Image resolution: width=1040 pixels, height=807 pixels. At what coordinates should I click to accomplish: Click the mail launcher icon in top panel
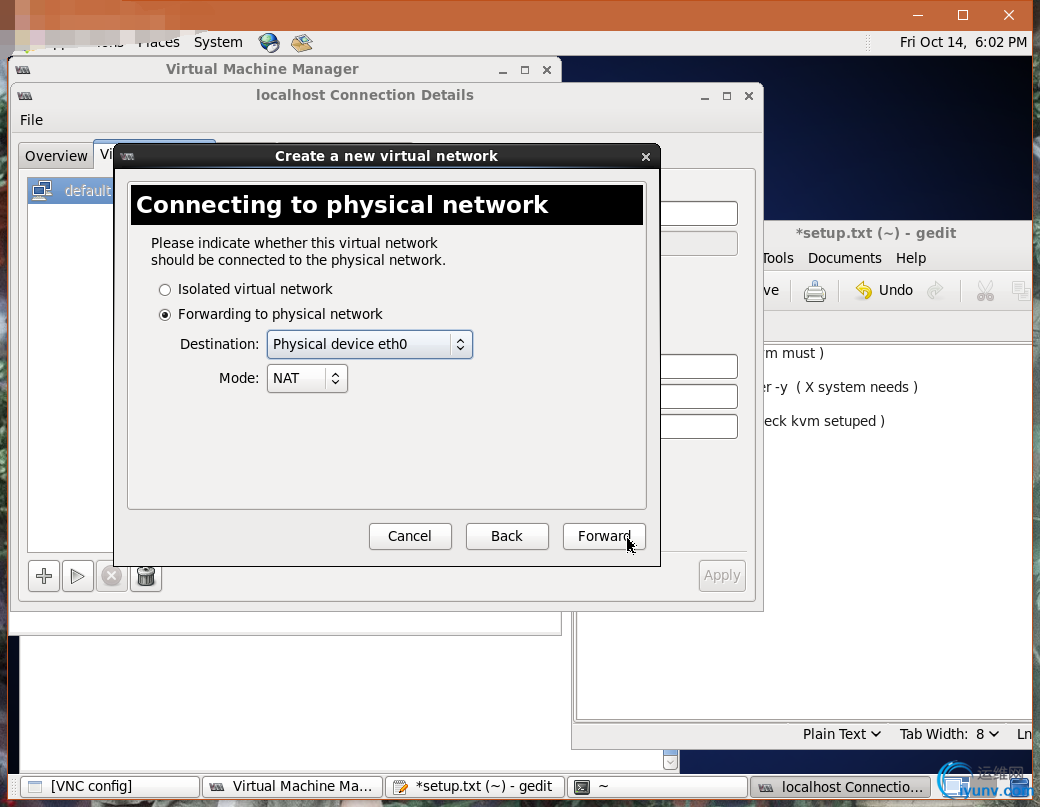(x=302, y=42)
